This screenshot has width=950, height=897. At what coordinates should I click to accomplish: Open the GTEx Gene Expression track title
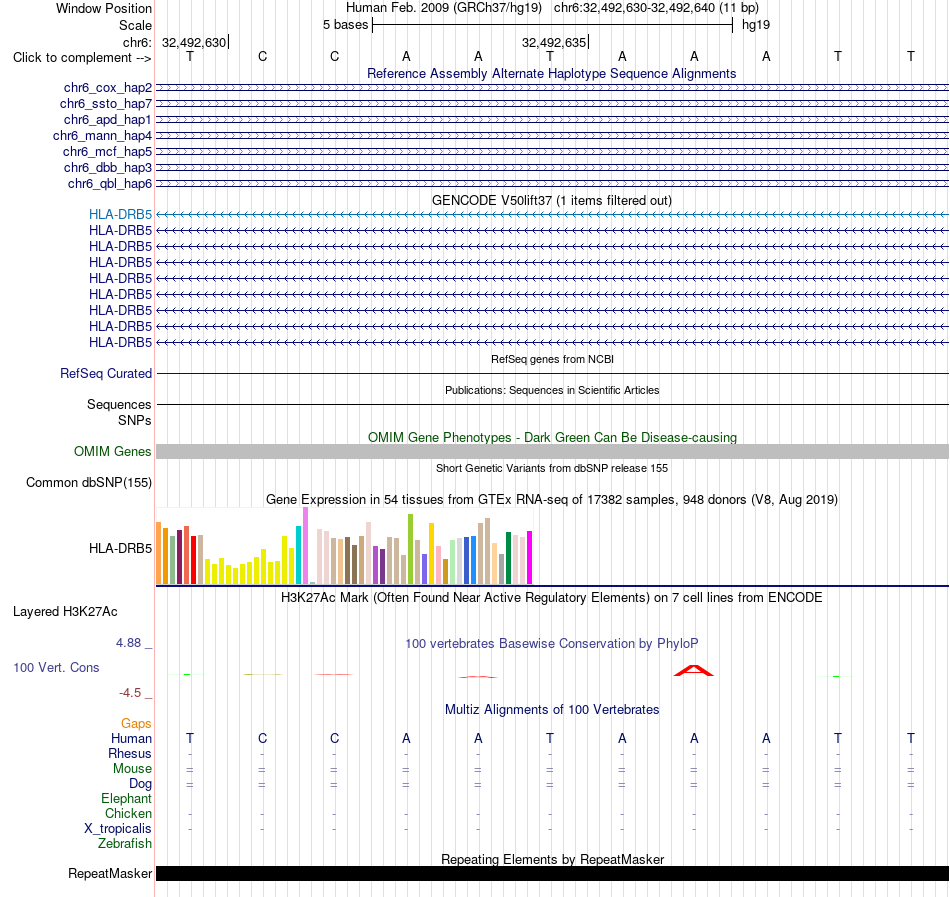(x=552, y=500)
